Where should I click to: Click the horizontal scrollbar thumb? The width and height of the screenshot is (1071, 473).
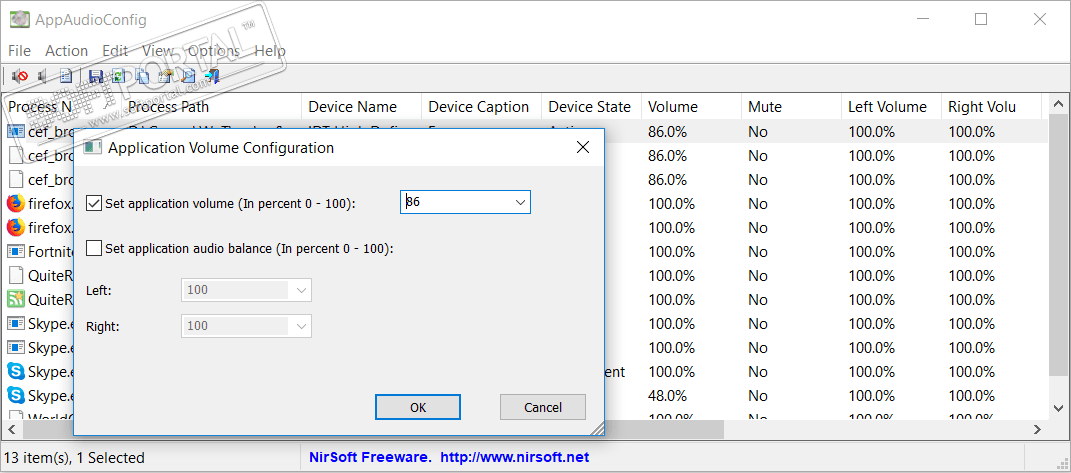click(x=400, y=428)
